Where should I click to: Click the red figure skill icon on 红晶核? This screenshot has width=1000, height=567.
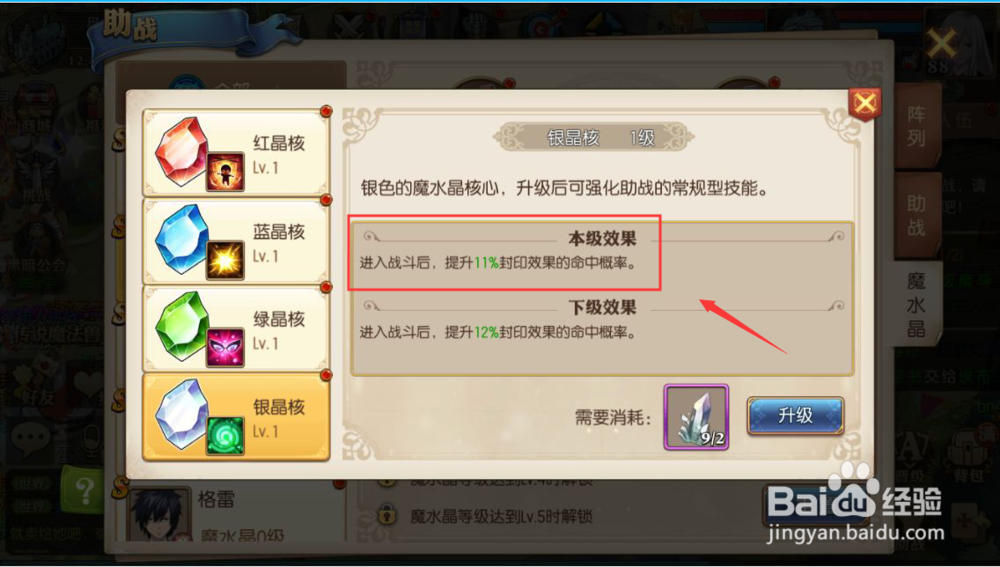click(225, 172)
